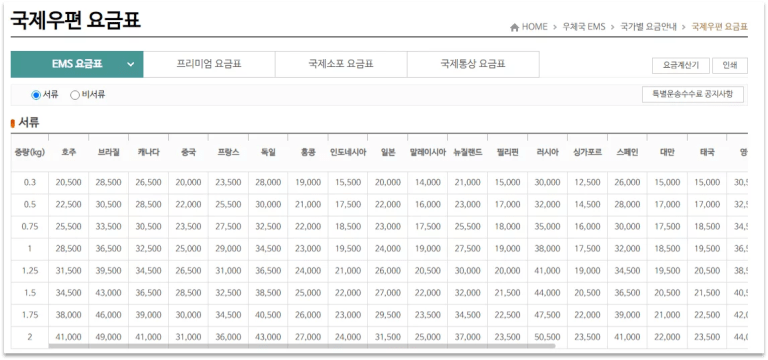Click the 호주 column header
The height and width of the screenshot is (360, 768).
(x=69, y=152)
